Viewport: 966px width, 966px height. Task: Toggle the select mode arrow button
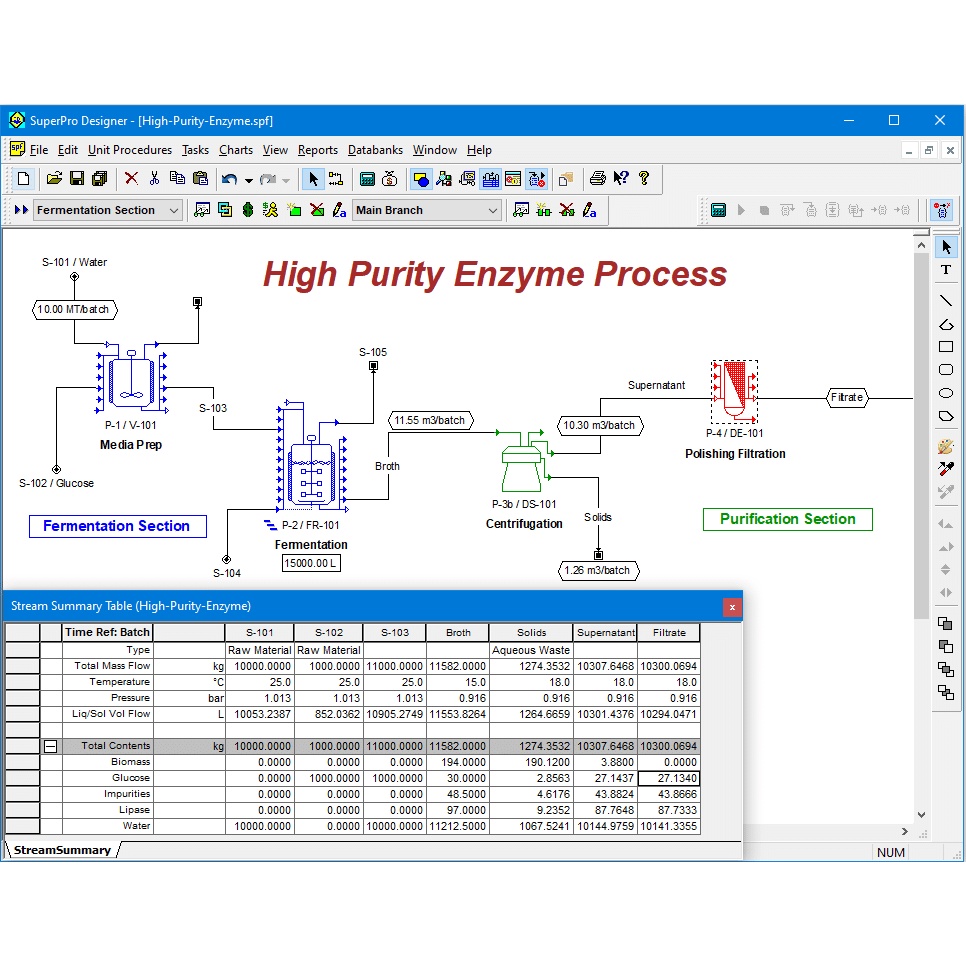pos(313,179)
